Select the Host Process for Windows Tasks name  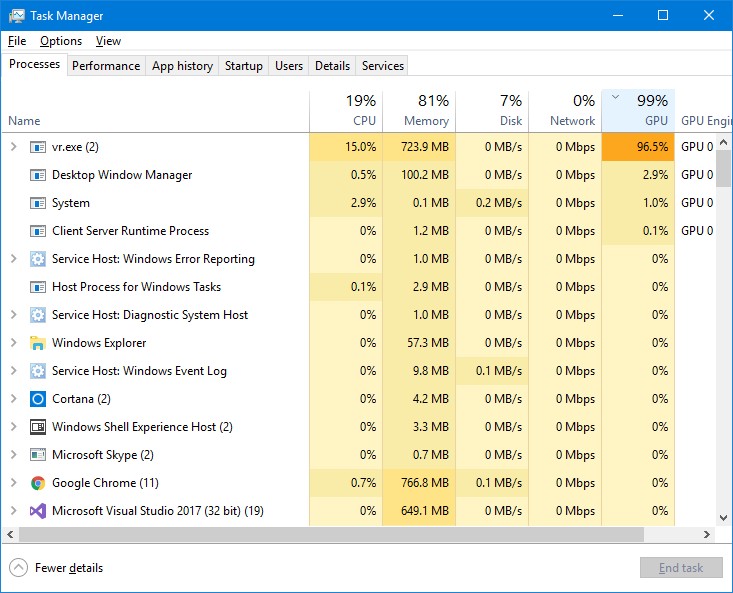point(137,287)
